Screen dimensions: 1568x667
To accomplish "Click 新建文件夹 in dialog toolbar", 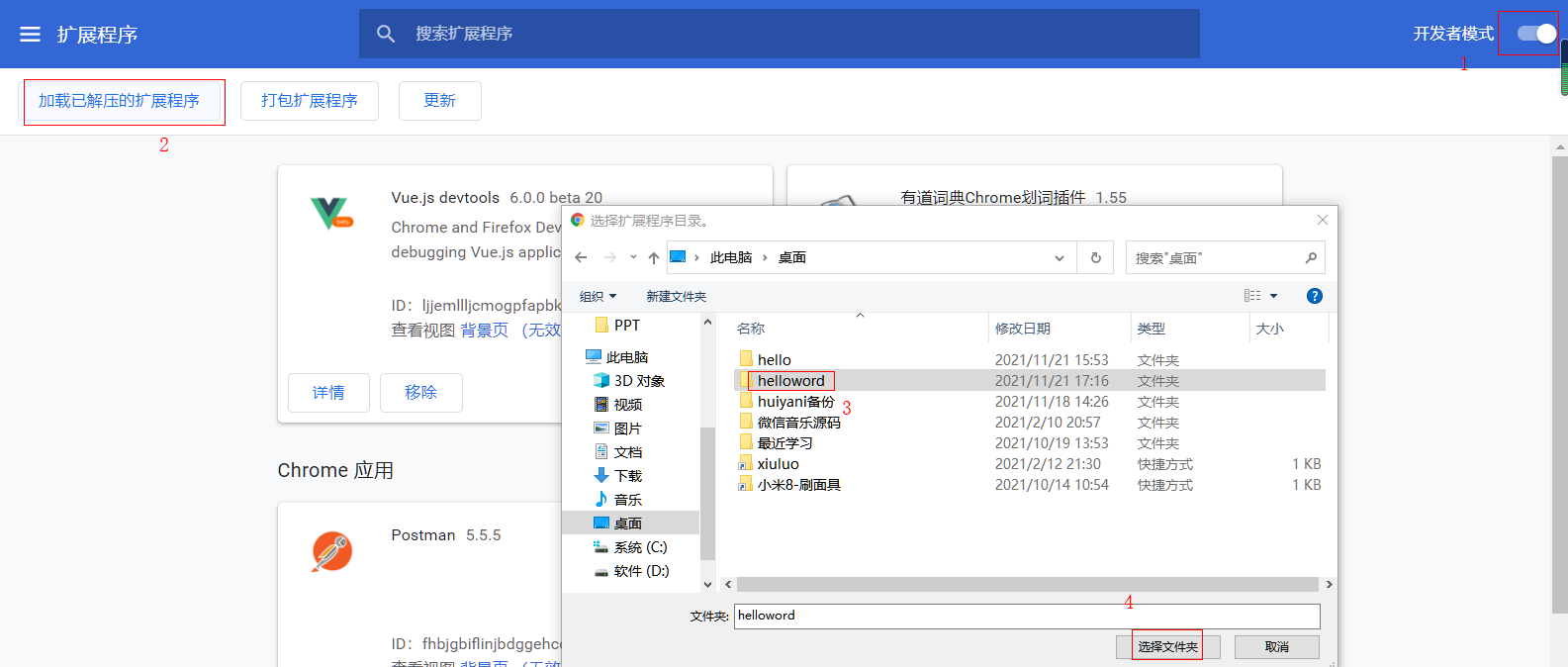I will coord(676,297).
